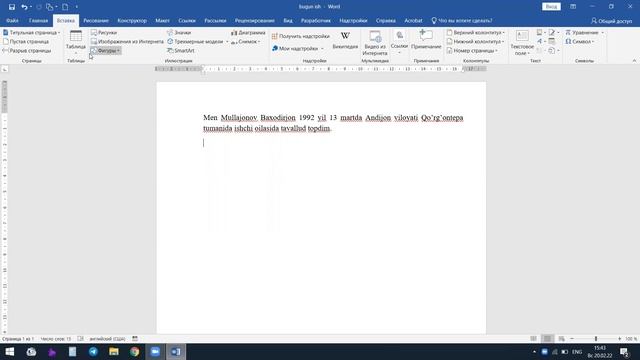Open Google Chrome from the taskbar
Image resolution: width=640 pixels, height=360 pixels.
[x=134, y=351]
